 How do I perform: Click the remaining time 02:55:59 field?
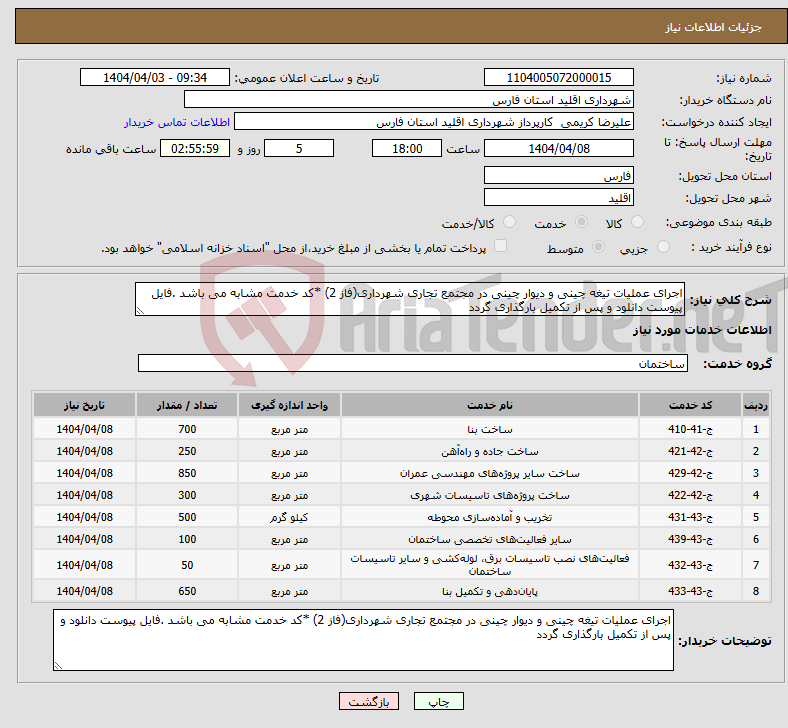coord(195,148)
